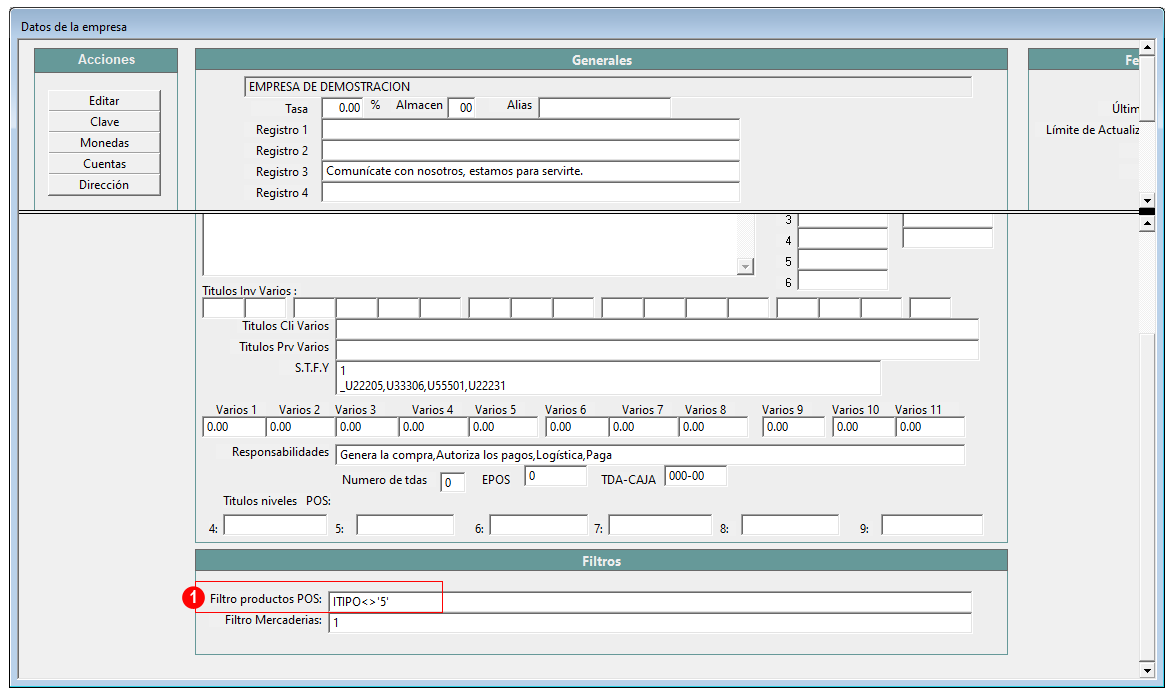1176x698 pixels.
Task: Open the Cuentas action
Action: pyautogui.click(x=104, y=163)
